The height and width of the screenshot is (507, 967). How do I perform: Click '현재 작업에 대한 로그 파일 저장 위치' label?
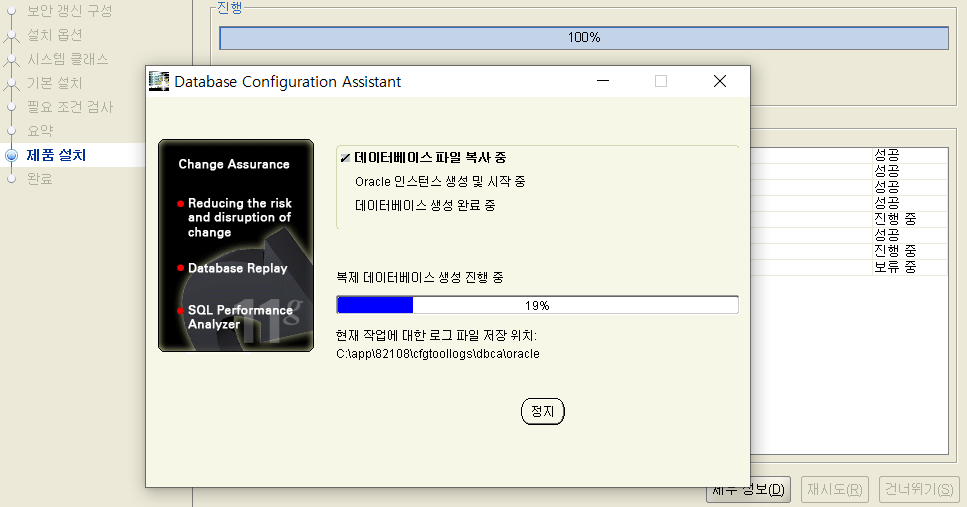(436, 336)
